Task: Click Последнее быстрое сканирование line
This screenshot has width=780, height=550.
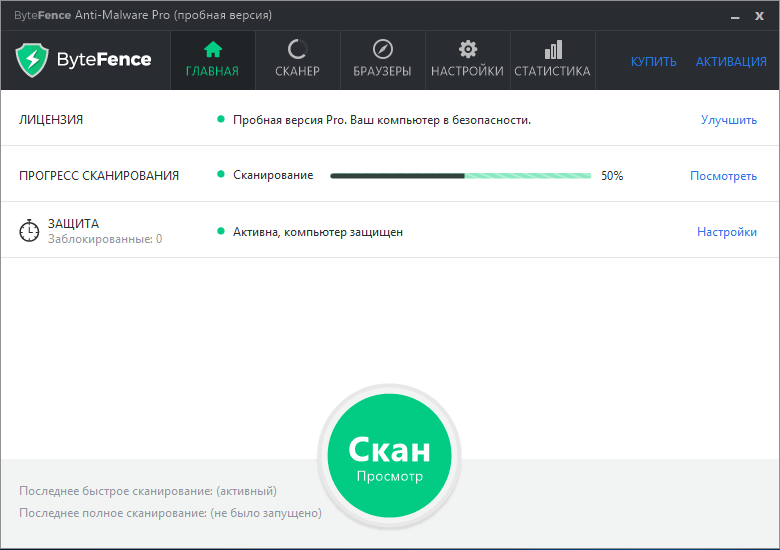Action: (x=148, y=491)
